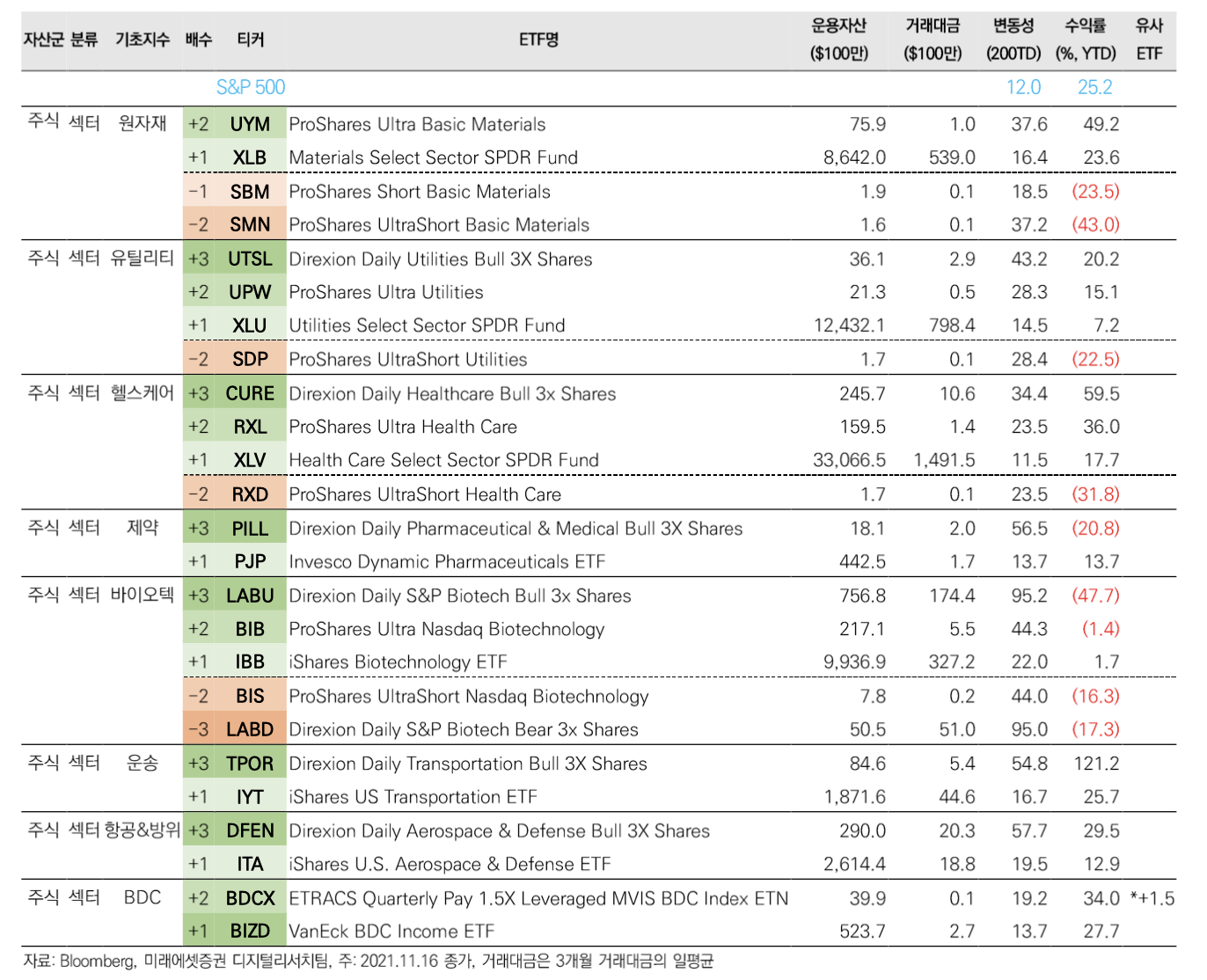Select the PJP ticker cell
The height and width of the screenshot is (980, 1207).
pos(250,561)
